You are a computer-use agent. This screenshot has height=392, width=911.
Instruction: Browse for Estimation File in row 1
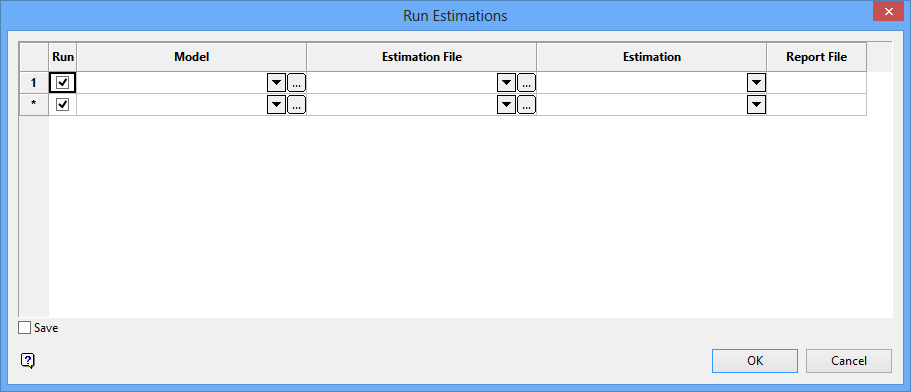526,83
